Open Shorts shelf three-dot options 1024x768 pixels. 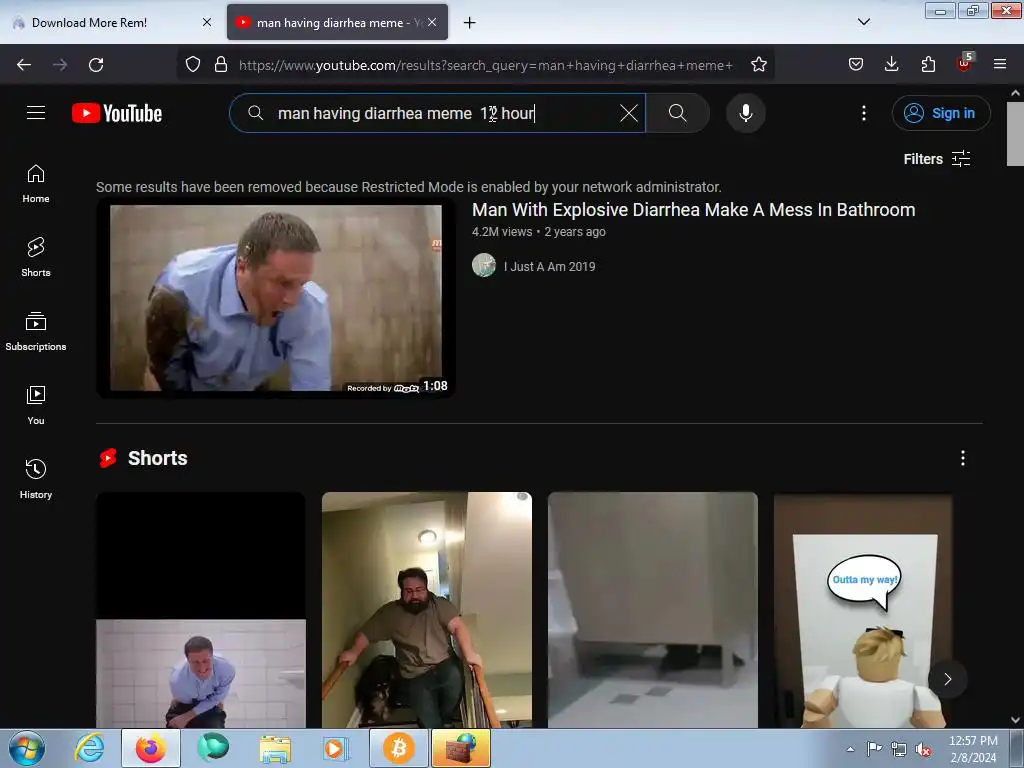963,458
